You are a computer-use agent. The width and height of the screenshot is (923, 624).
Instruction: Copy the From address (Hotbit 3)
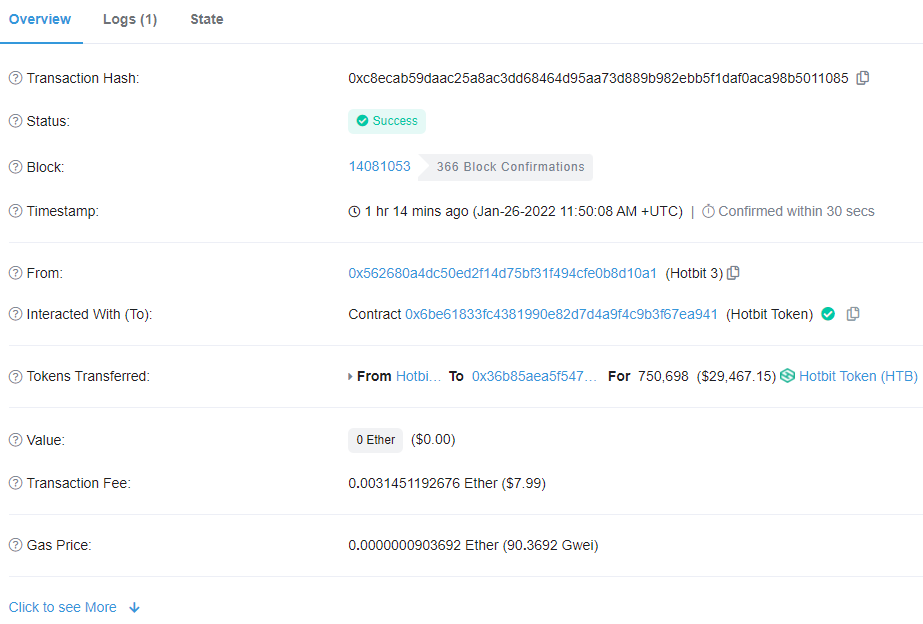pyautogui.click(x=733, y=273)
